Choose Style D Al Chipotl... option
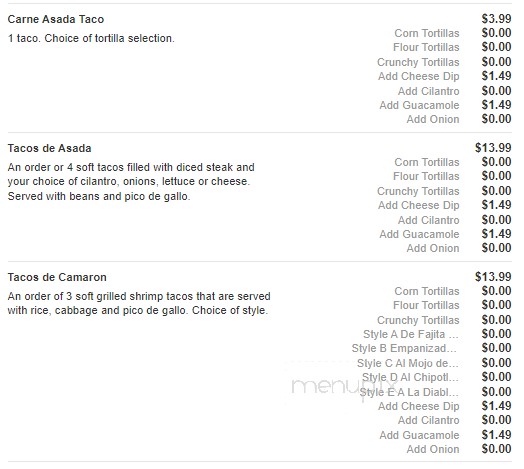Viewport: 524px width, 469px height. point(410,377)
